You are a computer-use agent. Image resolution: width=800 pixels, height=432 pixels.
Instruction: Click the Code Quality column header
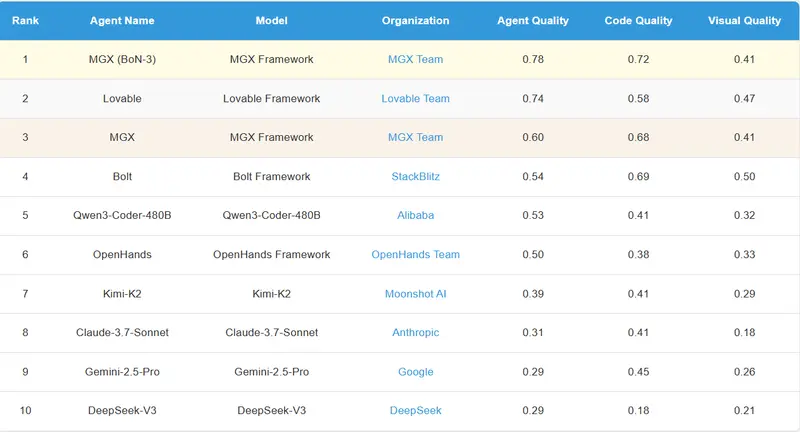click(x=638, y=21)
